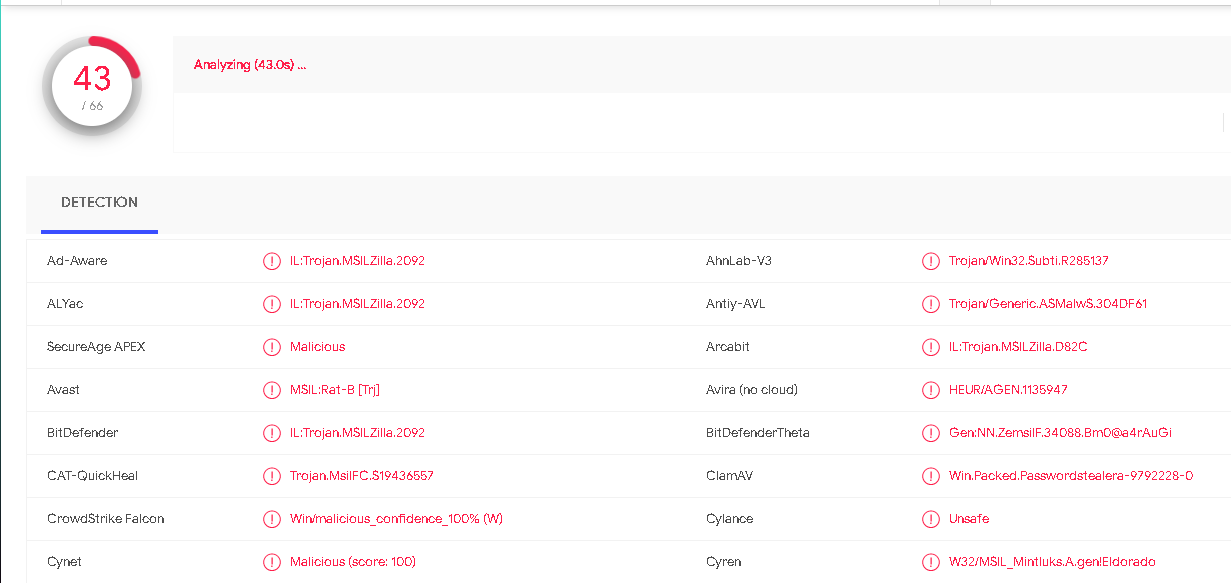Click the 'Gen:NN.ZemsilF.34088.Bm0@a4rAuGi' detection text
The width and height of the screenshot is (1231, 583).
click(1060, 433)
